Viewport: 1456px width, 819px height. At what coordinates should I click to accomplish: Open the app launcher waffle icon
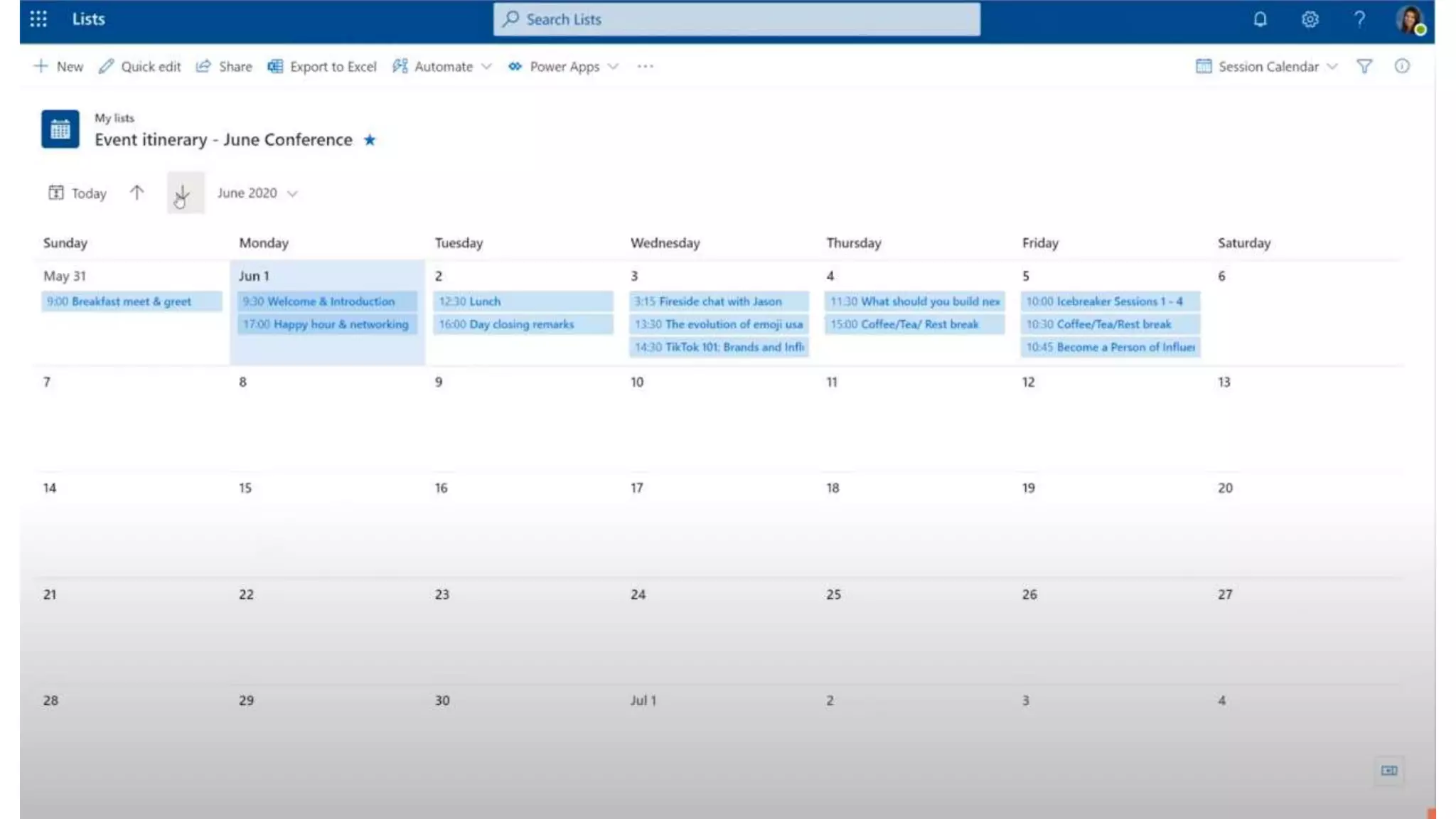(38, 19)
